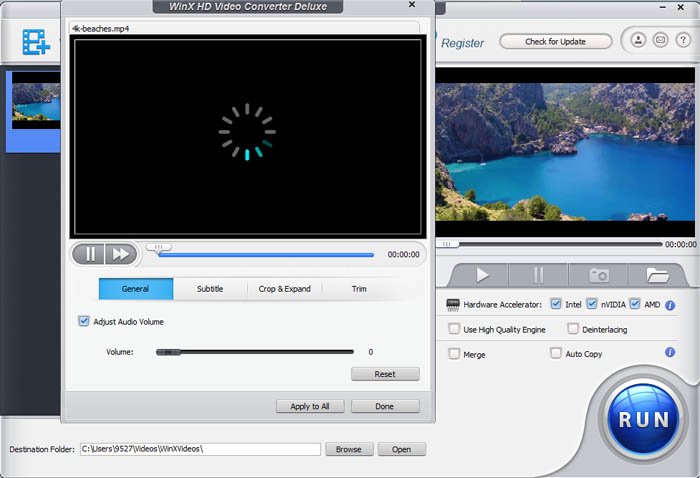The height and width of the screenshot is (478, 700).
Task: Click the Apply to All button
Action: pyautogui.click(x=310, y=406)
